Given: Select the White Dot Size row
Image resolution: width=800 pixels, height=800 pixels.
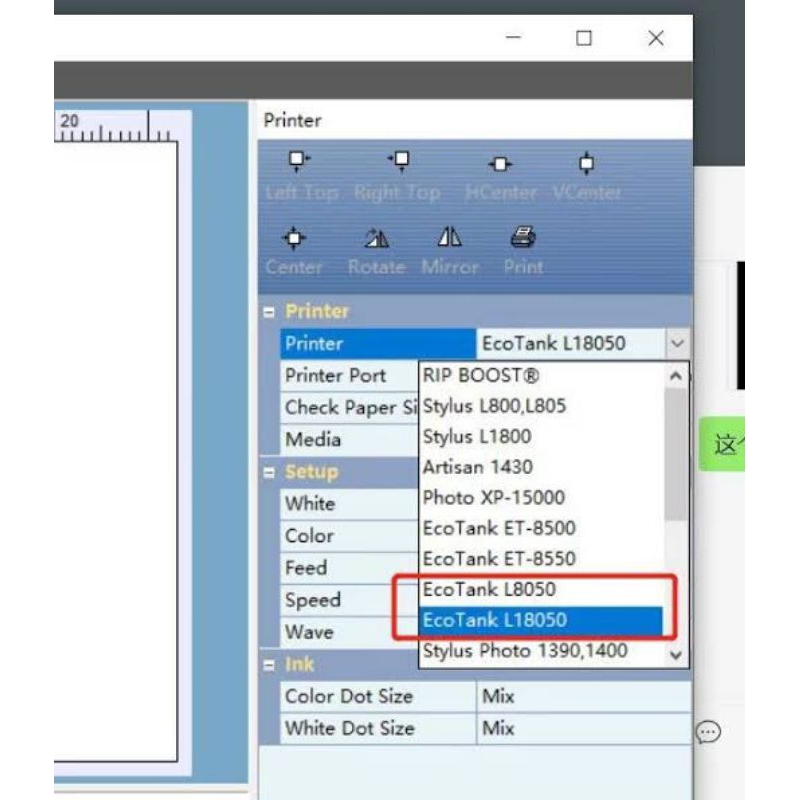Looking at the screenshot, I should (x=486, y=729).
